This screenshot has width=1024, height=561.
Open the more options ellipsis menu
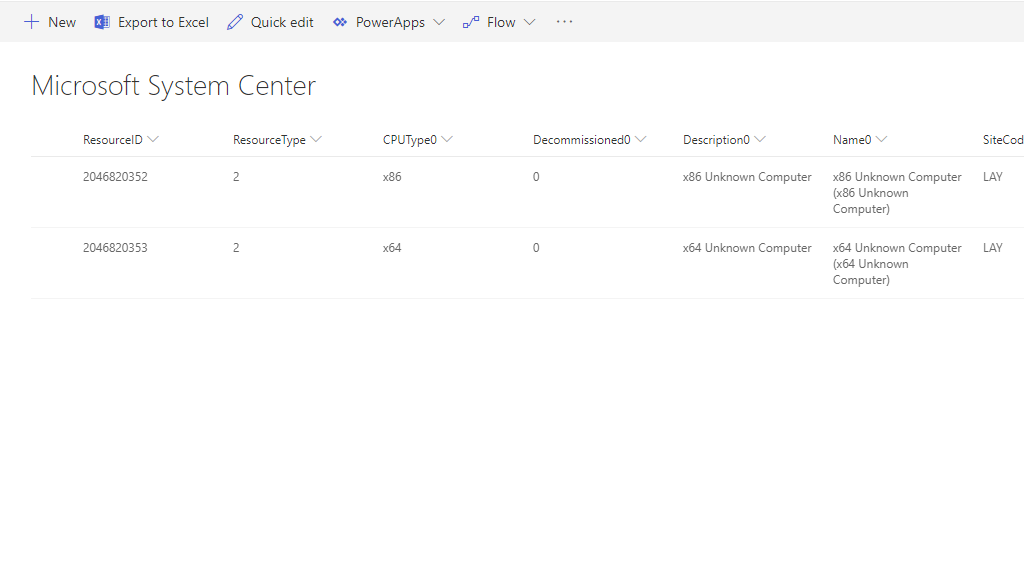pyautogui.click(x=565, y=22)
